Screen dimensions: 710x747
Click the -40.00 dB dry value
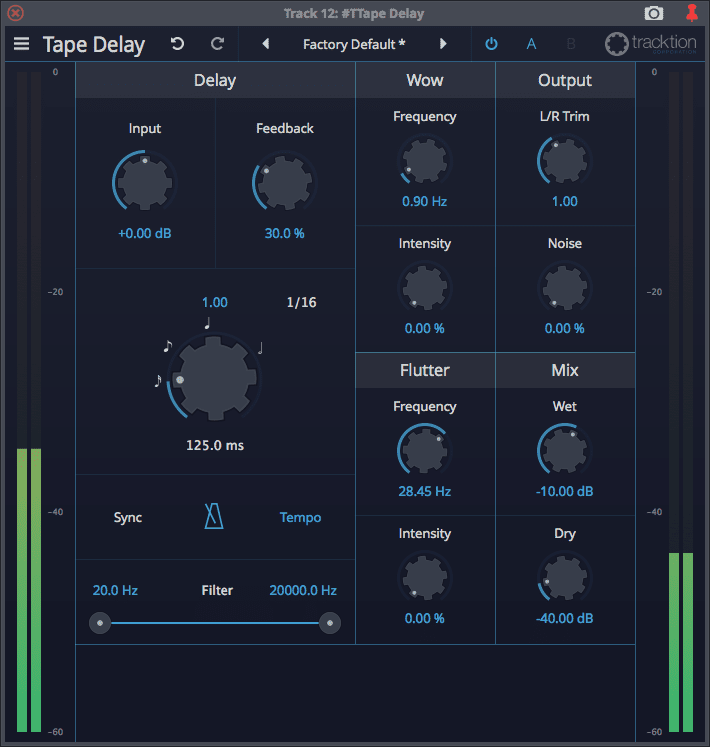point(565,618)
